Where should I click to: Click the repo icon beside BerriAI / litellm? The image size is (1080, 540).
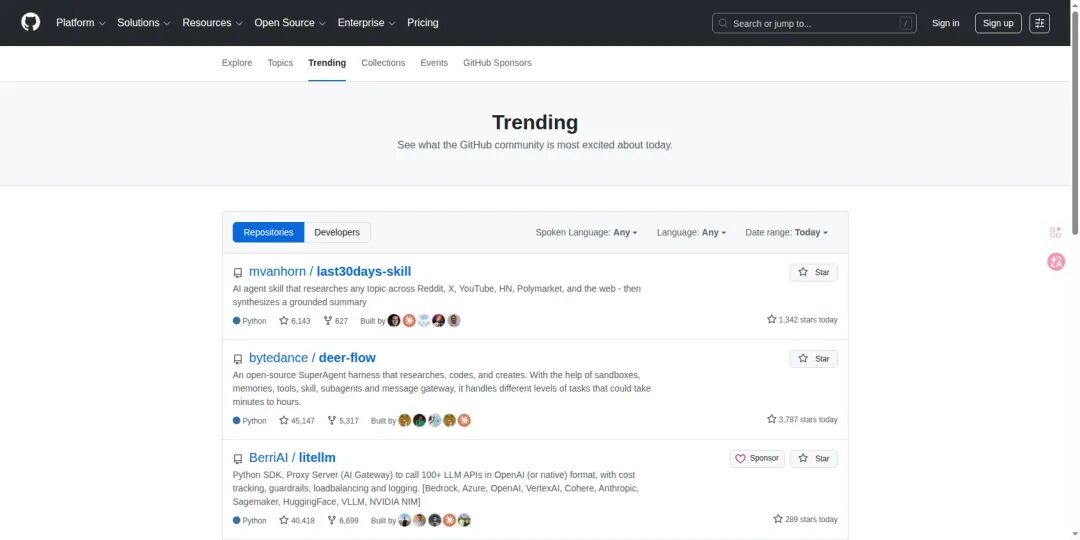click(238, 459)
